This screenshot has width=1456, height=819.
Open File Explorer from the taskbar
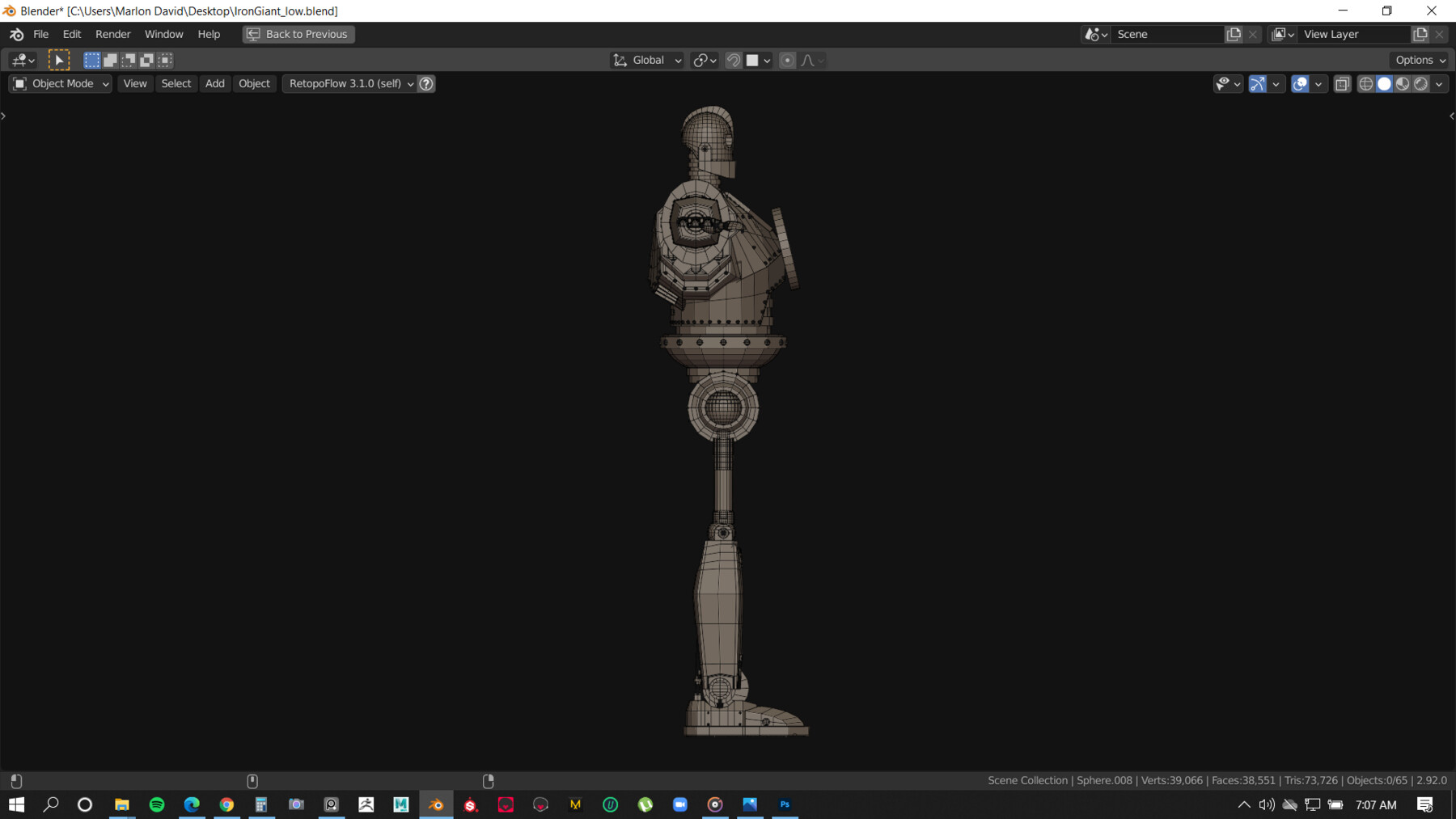coord(122,804)
